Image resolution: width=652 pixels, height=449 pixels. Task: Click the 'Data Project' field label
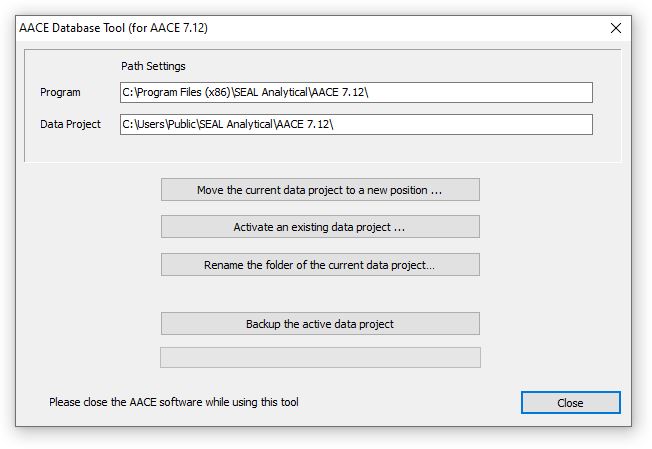click(x=70, y=125)
